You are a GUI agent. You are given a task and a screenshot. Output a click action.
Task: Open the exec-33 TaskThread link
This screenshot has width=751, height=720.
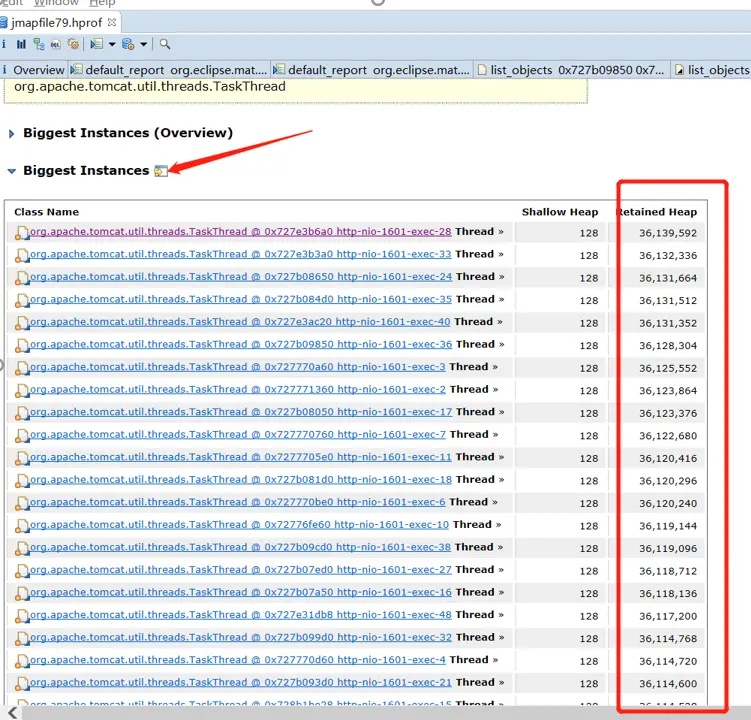[240, 254]
